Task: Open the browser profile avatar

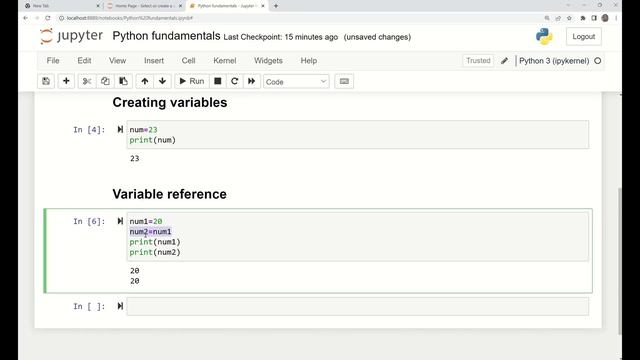Action: (x=605, y=18)
